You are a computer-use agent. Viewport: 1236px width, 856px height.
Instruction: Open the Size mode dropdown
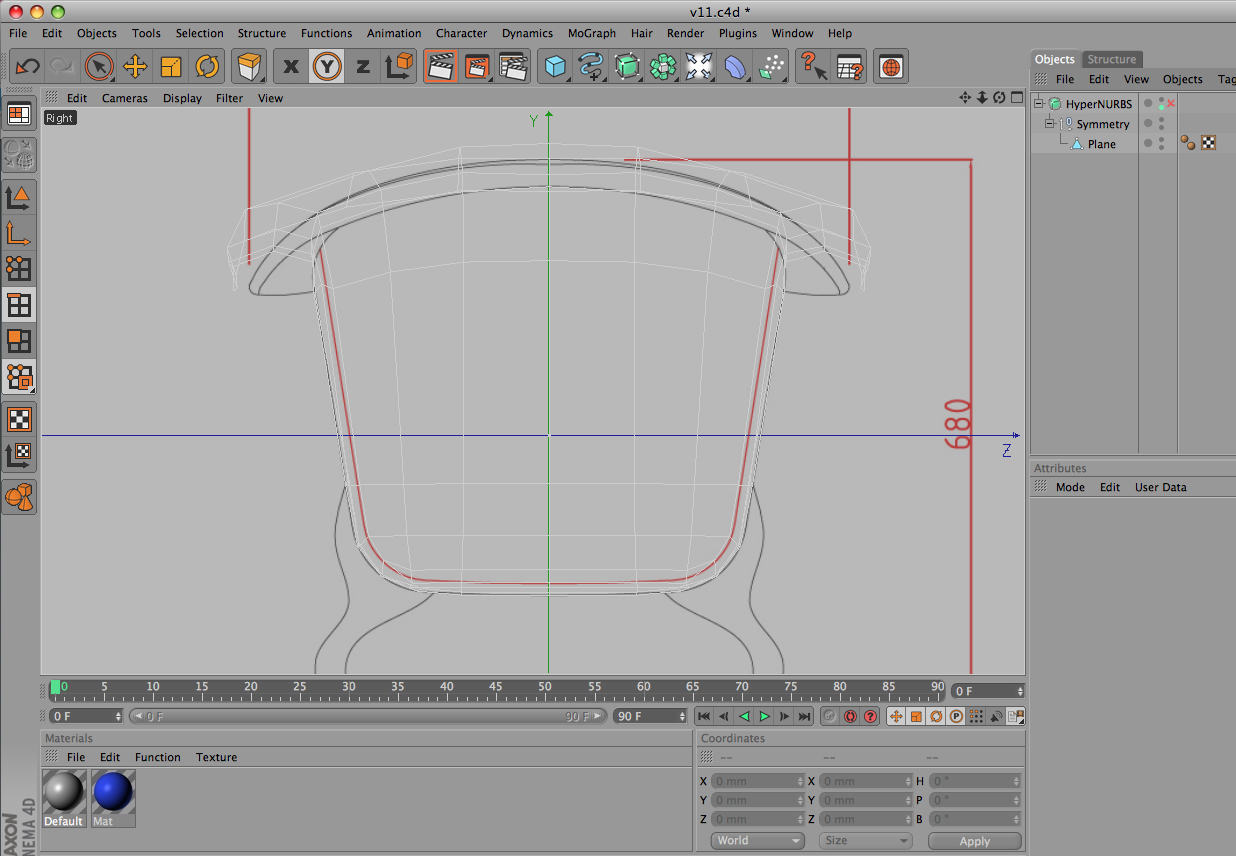864,841
